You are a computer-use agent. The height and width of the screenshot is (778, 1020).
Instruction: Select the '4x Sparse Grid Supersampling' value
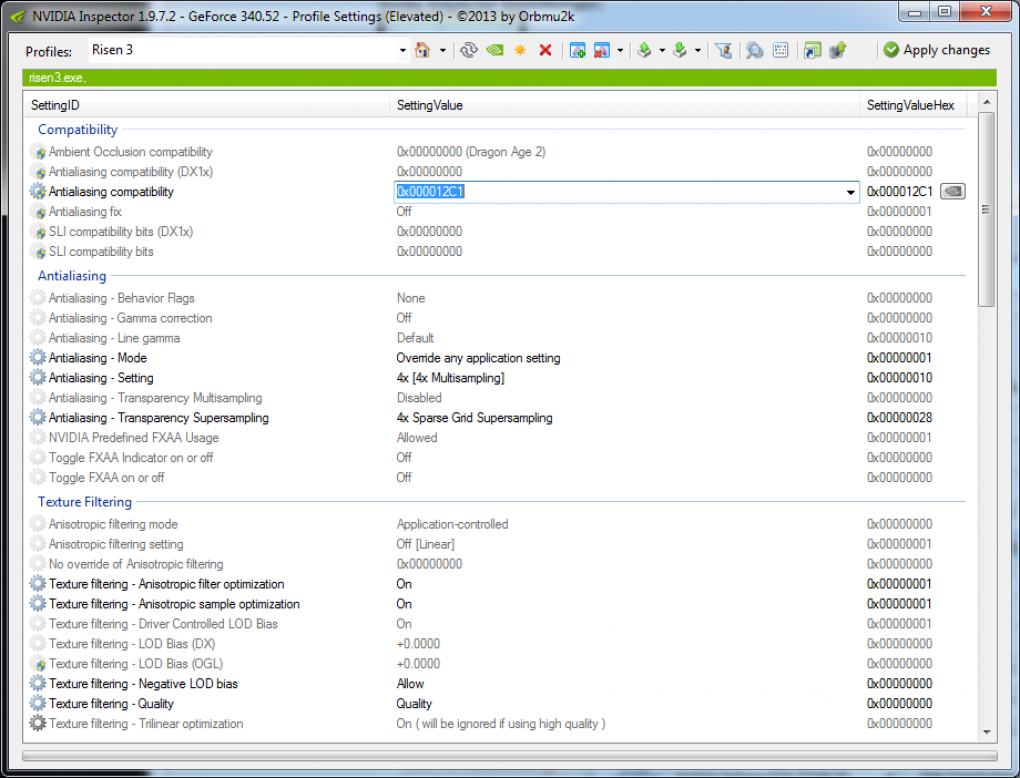coord(474,418)
